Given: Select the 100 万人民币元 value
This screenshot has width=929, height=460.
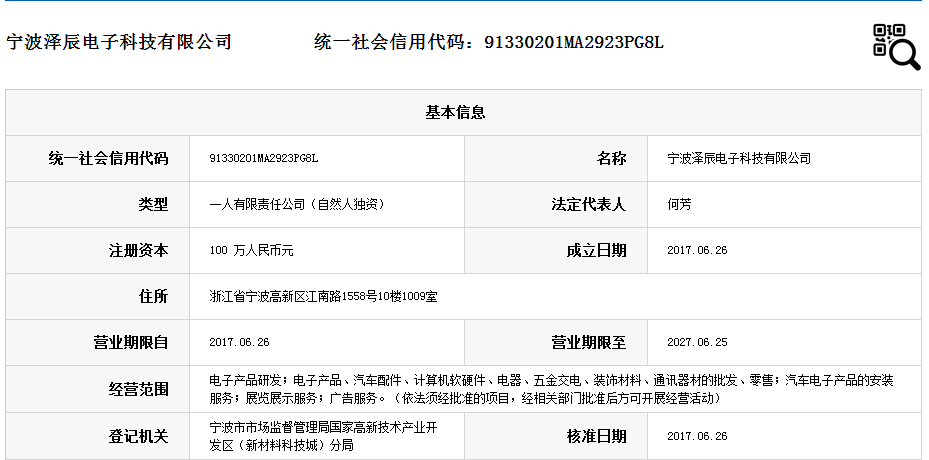Looking at the screenshot, I should 251,250.
